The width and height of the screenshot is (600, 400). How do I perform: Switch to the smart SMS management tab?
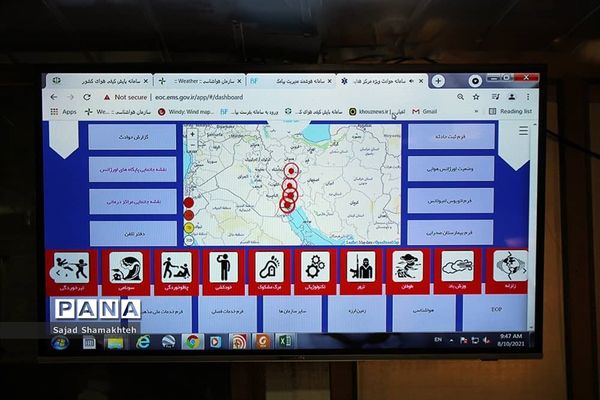click(x=291, y=81)
